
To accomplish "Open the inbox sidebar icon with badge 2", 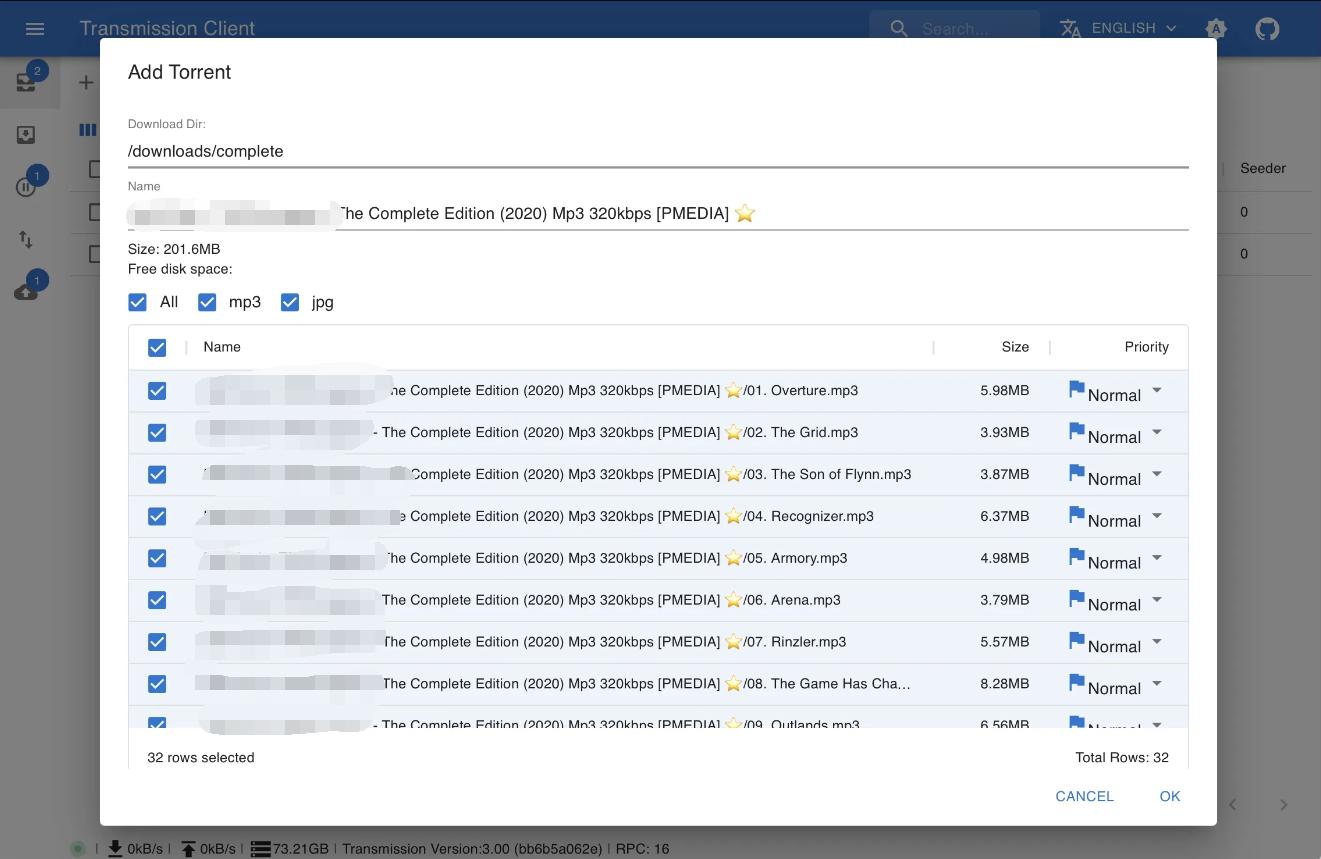I will [x=27, y=81].
